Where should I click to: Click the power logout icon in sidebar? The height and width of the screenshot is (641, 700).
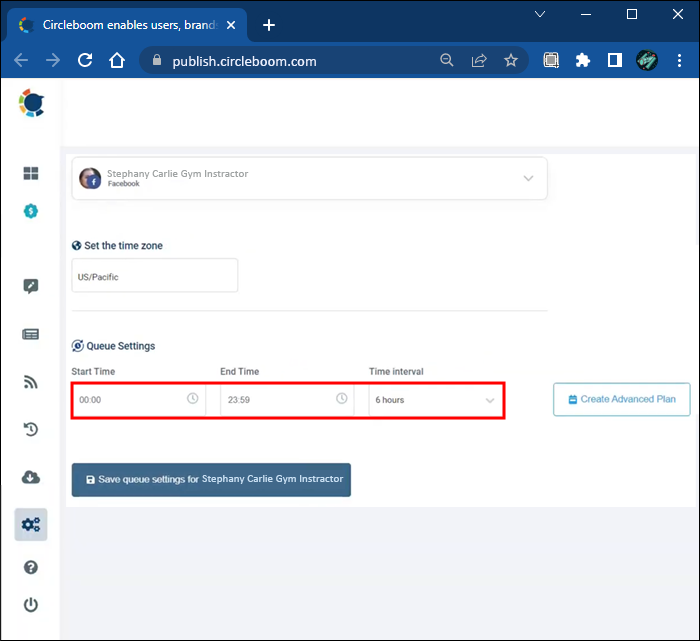click(x=31, y=605)
